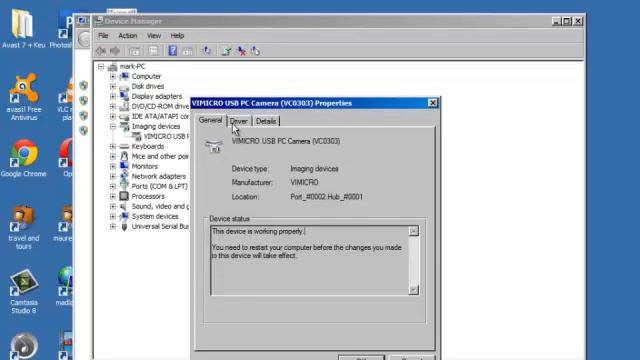Click the Network adapters category icon

click(x=124, y=176)
